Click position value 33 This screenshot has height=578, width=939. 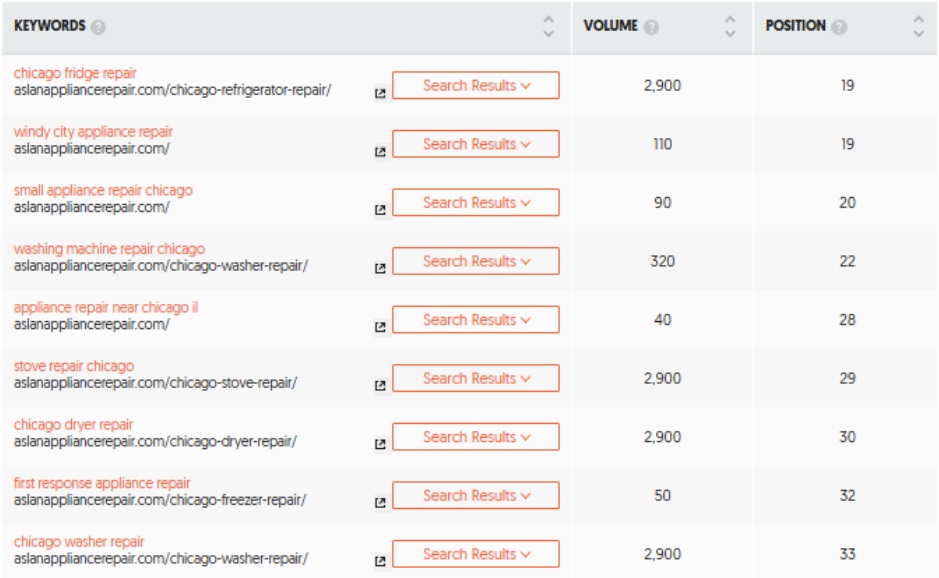click(847, 554)
